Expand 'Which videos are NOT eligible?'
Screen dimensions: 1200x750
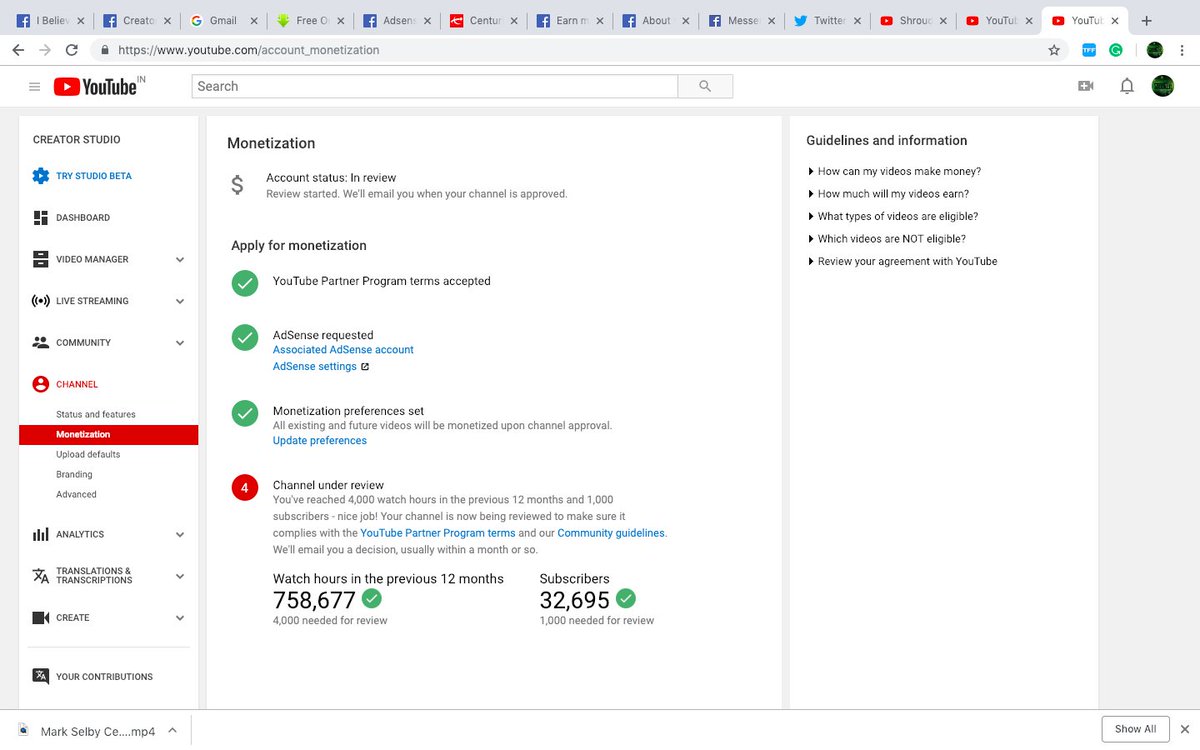click(886, 239)
